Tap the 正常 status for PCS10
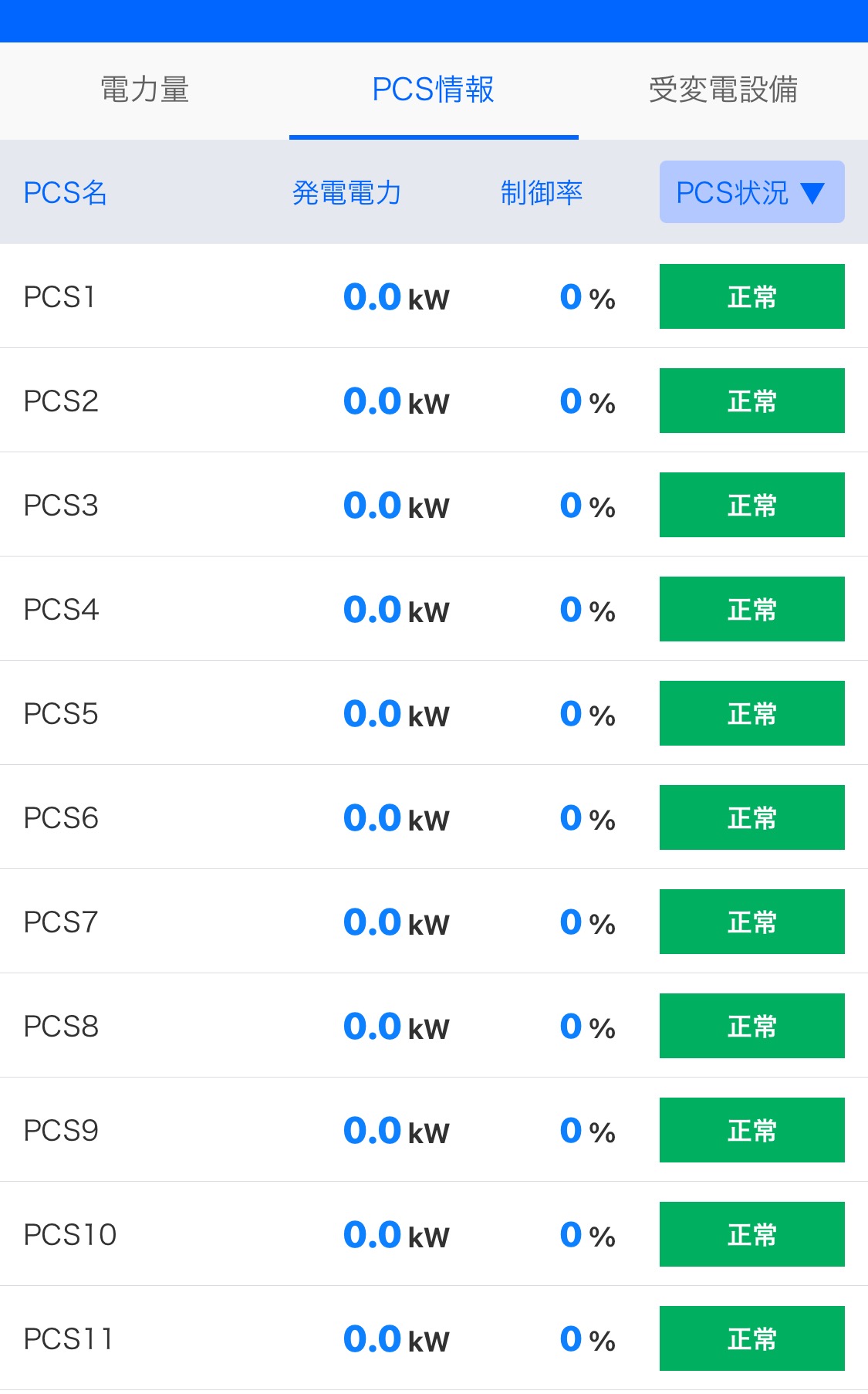The height and width of the screenshot is (1394, 868). click(751, 1234)
